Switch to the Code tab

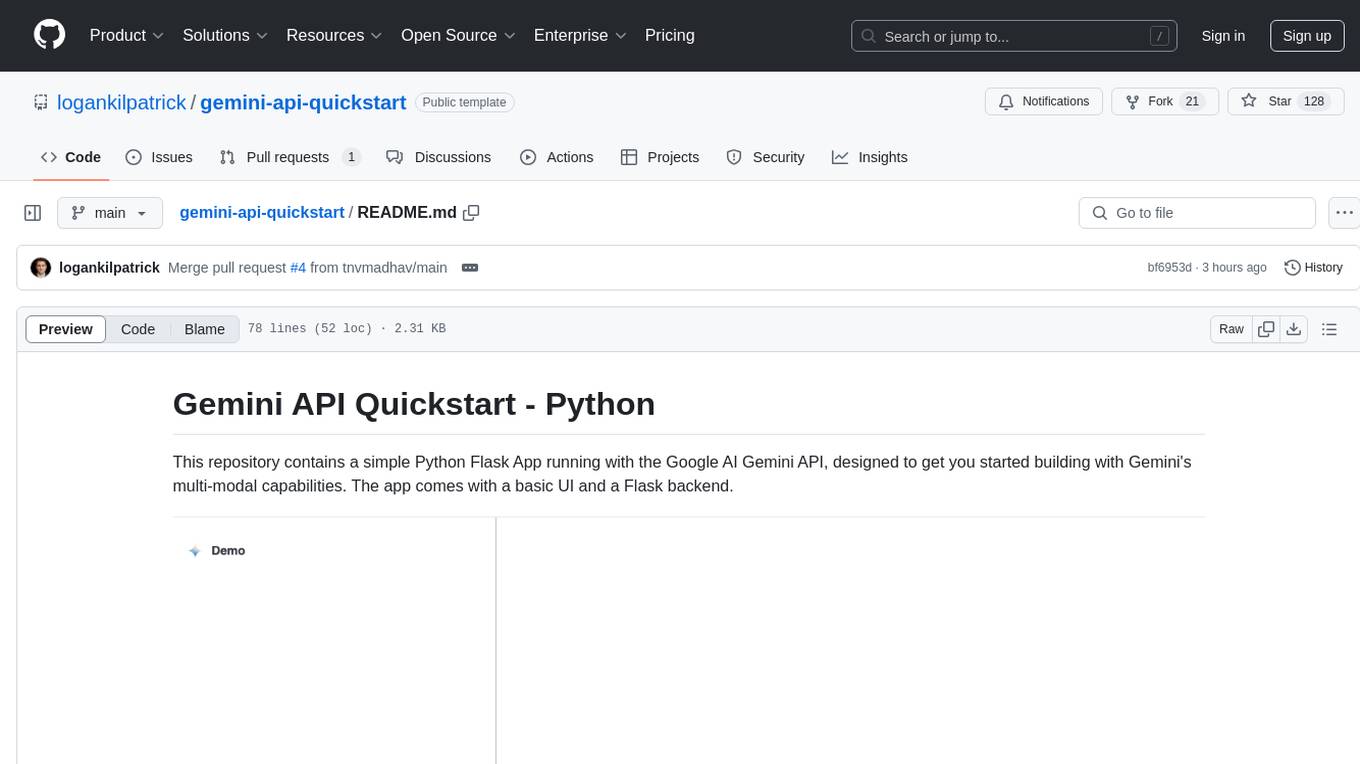tap(71, 157)
